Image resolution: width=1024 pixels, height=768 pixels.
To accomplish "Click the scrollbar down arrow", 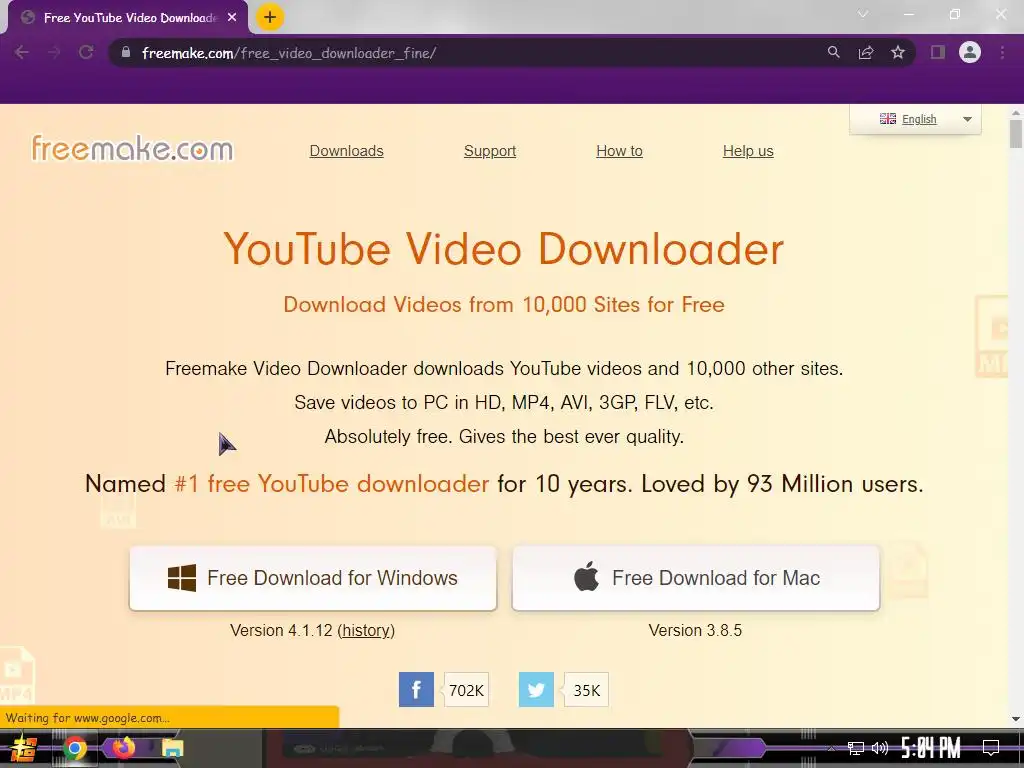I will [x=1016, y=719].
